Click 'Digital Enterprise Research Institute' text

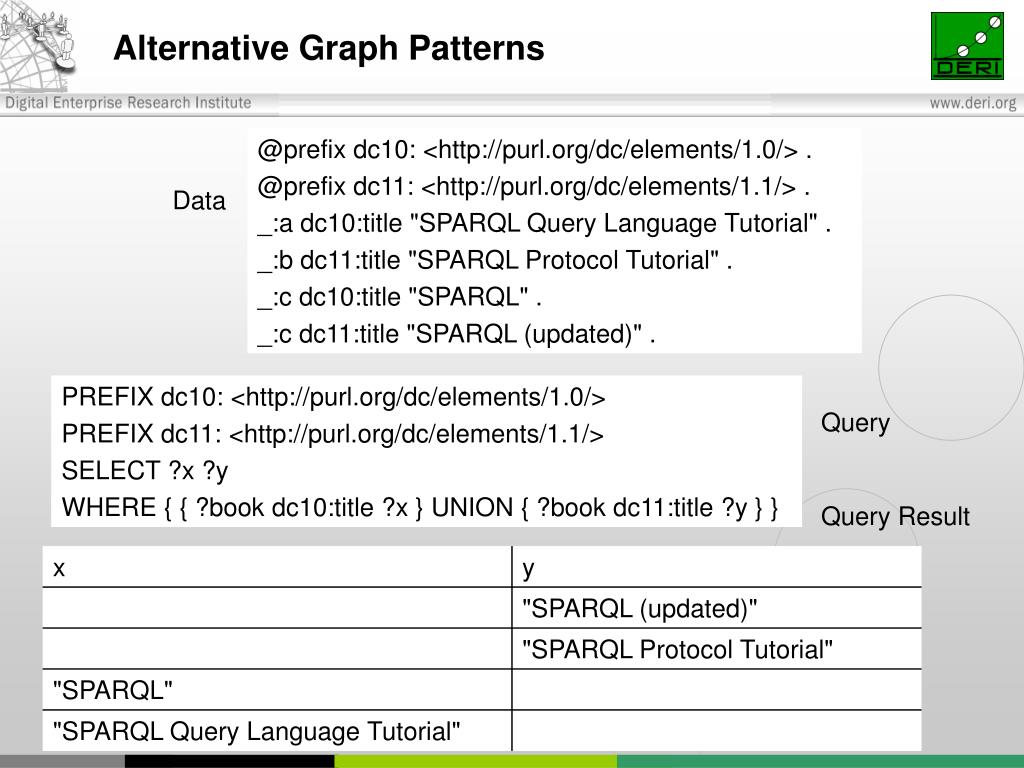pos(128,103)
